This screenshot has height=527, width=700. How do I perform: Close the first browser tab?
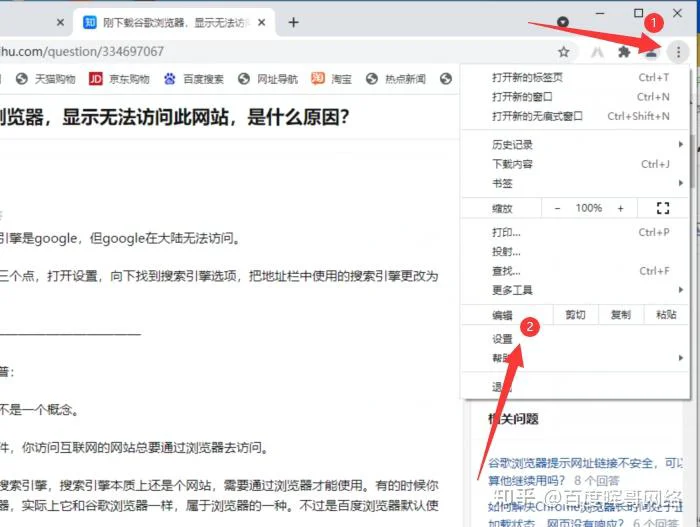pos(61,22)
